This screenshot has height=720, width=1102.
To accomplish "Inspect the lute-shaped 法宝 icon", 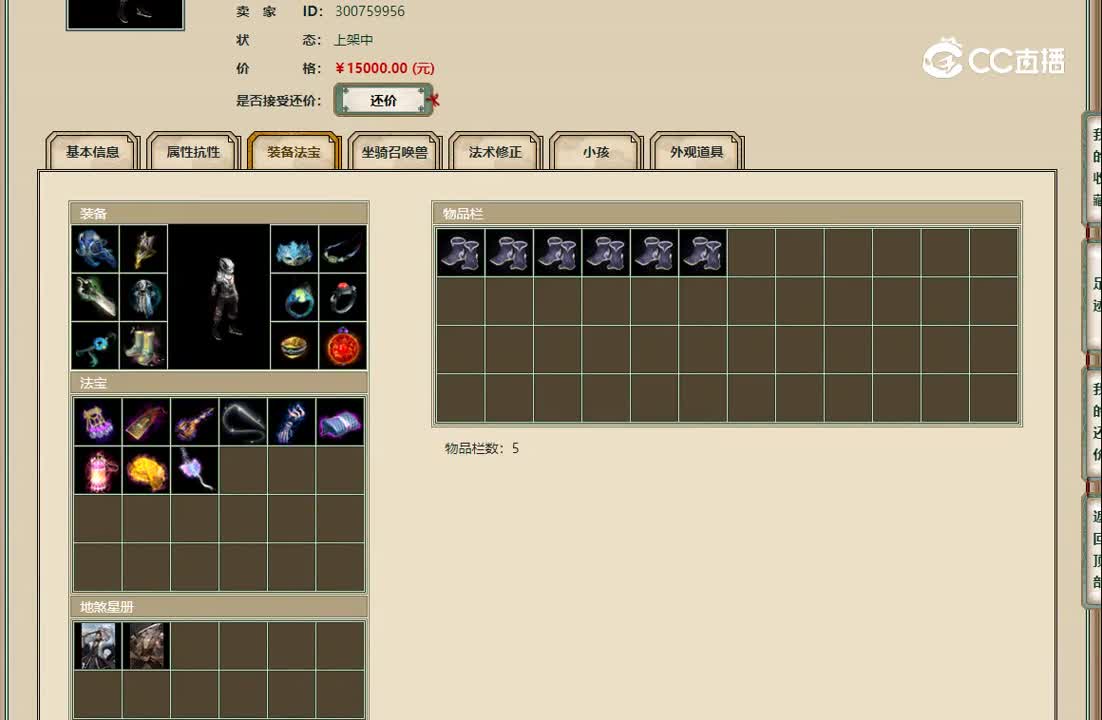I will (195, 422).
